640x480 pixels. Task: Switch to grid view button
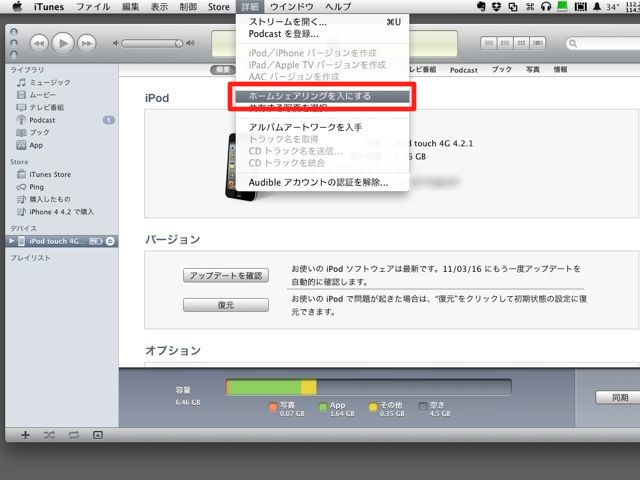pyautogui.click(x=521, y=43)
